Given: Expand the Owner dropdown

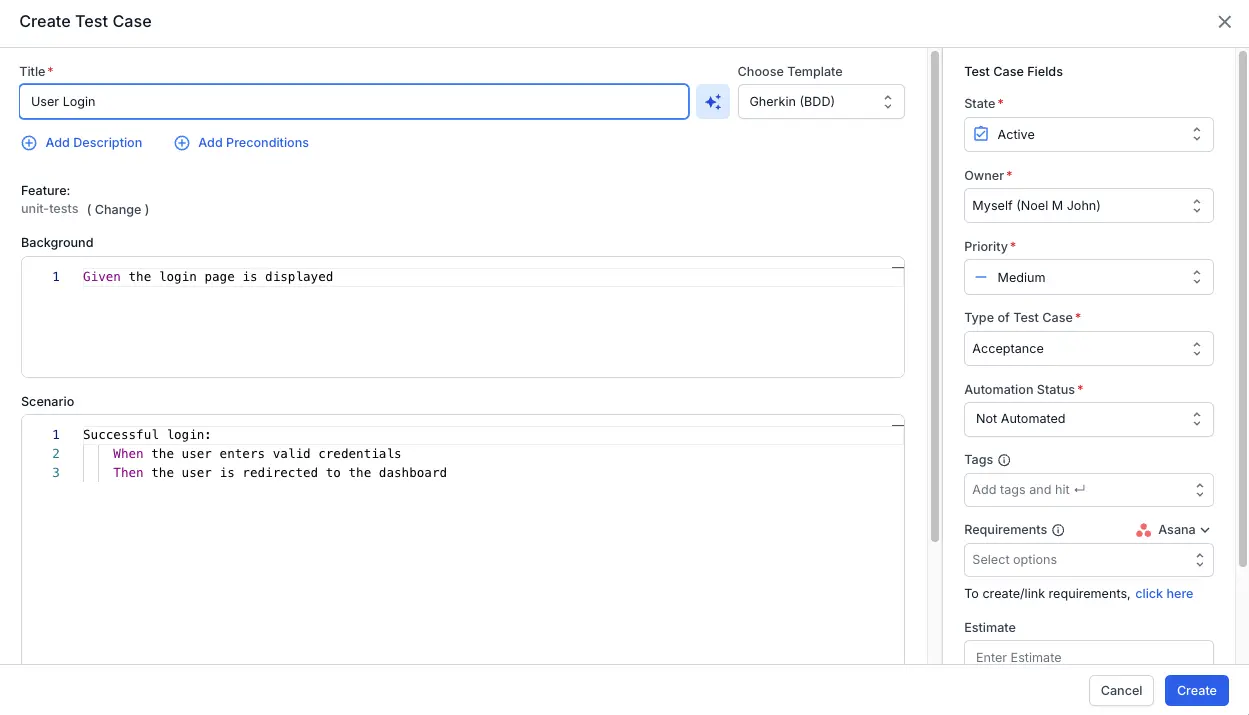Looking at the screenshot, I should (1088, 206).
